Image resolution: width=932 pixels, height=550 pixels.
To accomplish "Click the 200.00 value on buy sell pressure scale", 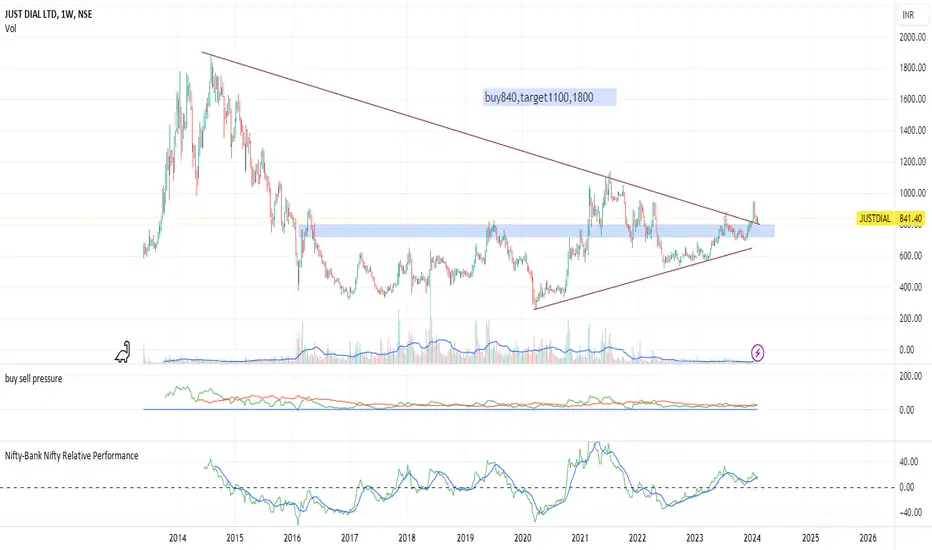I will [x=911, y=376].
